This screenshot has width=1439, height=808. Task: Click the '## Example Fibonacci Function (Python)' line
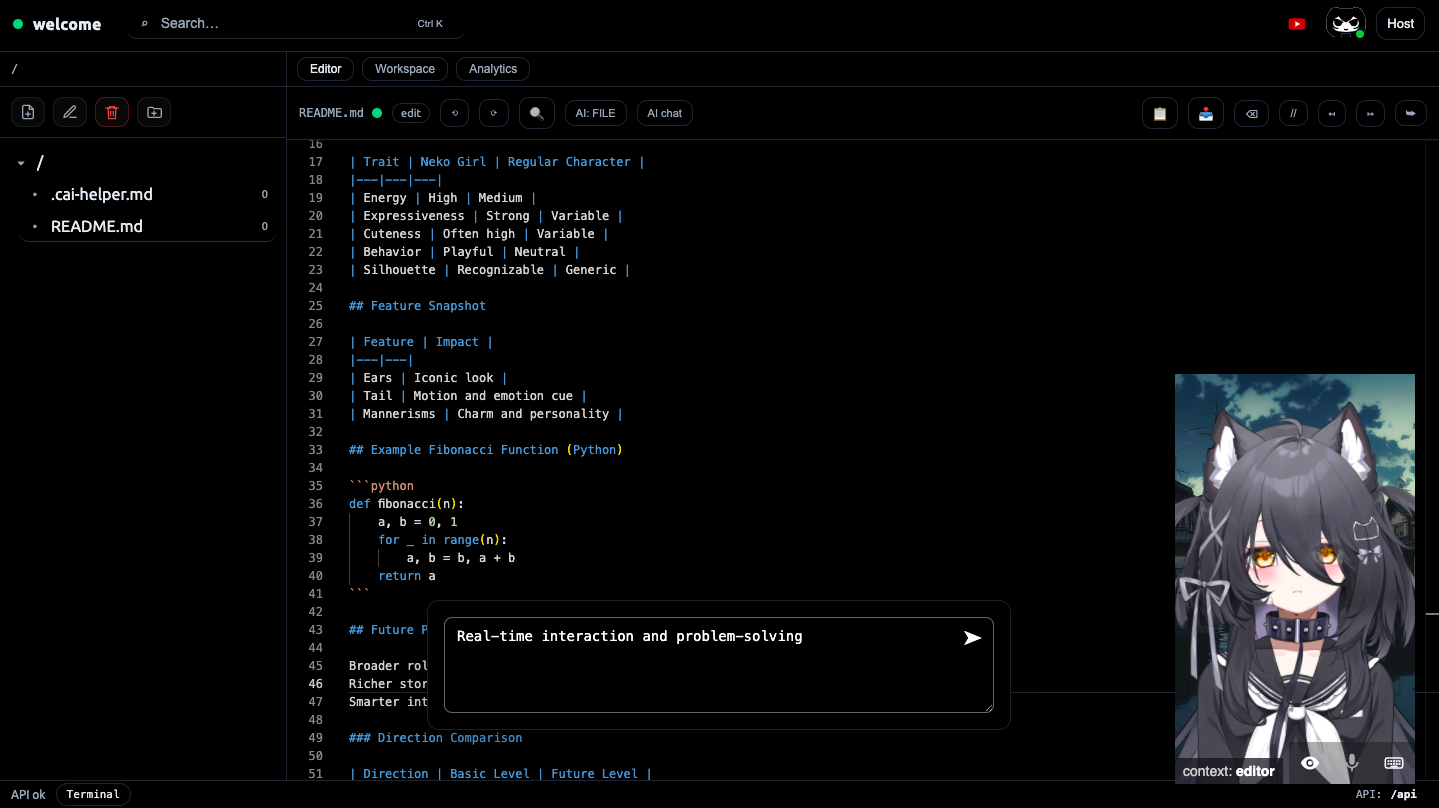tap(486, 450)
